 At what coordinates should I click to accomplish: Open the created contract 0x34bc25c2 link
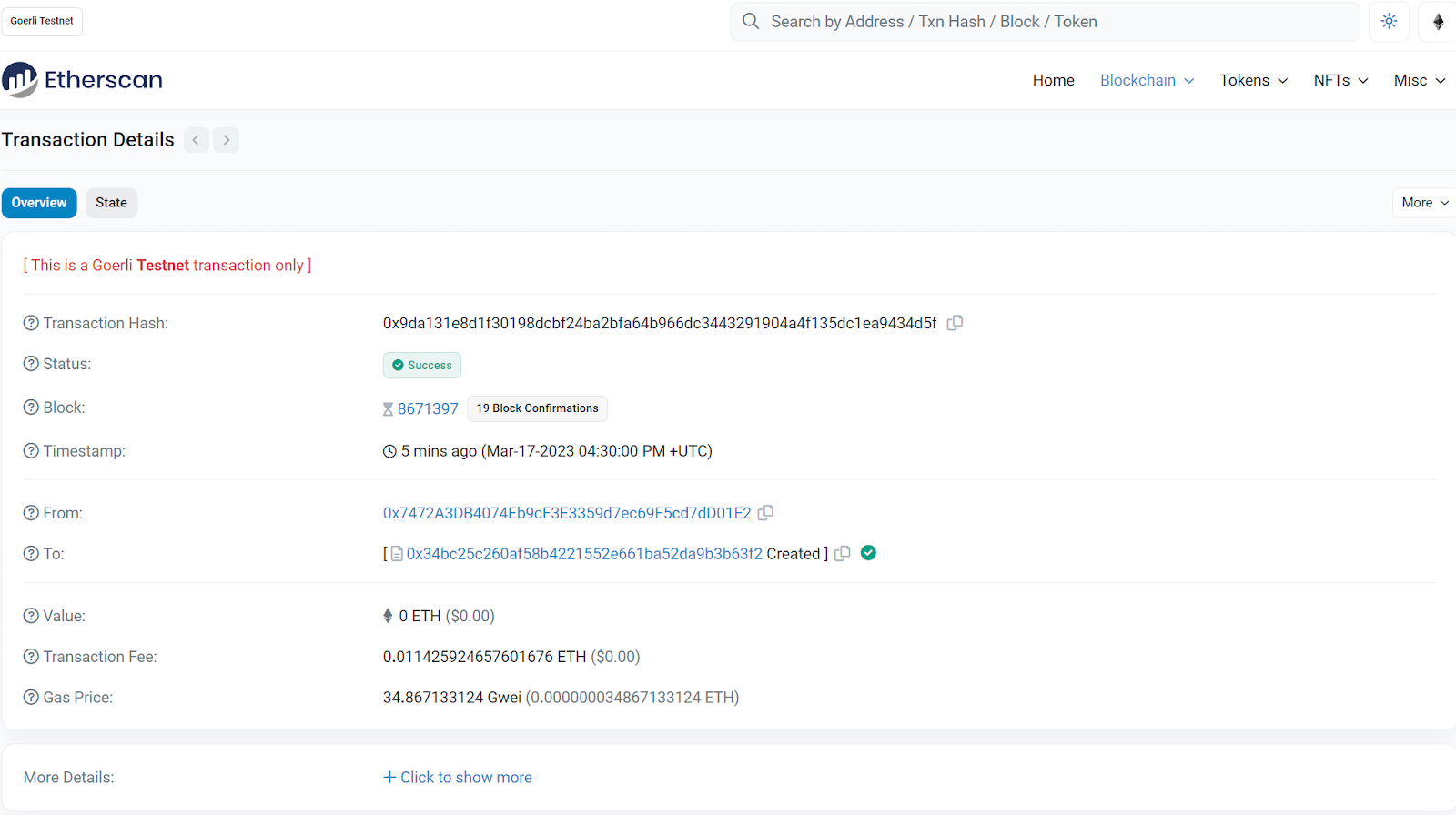click(584, 554)
